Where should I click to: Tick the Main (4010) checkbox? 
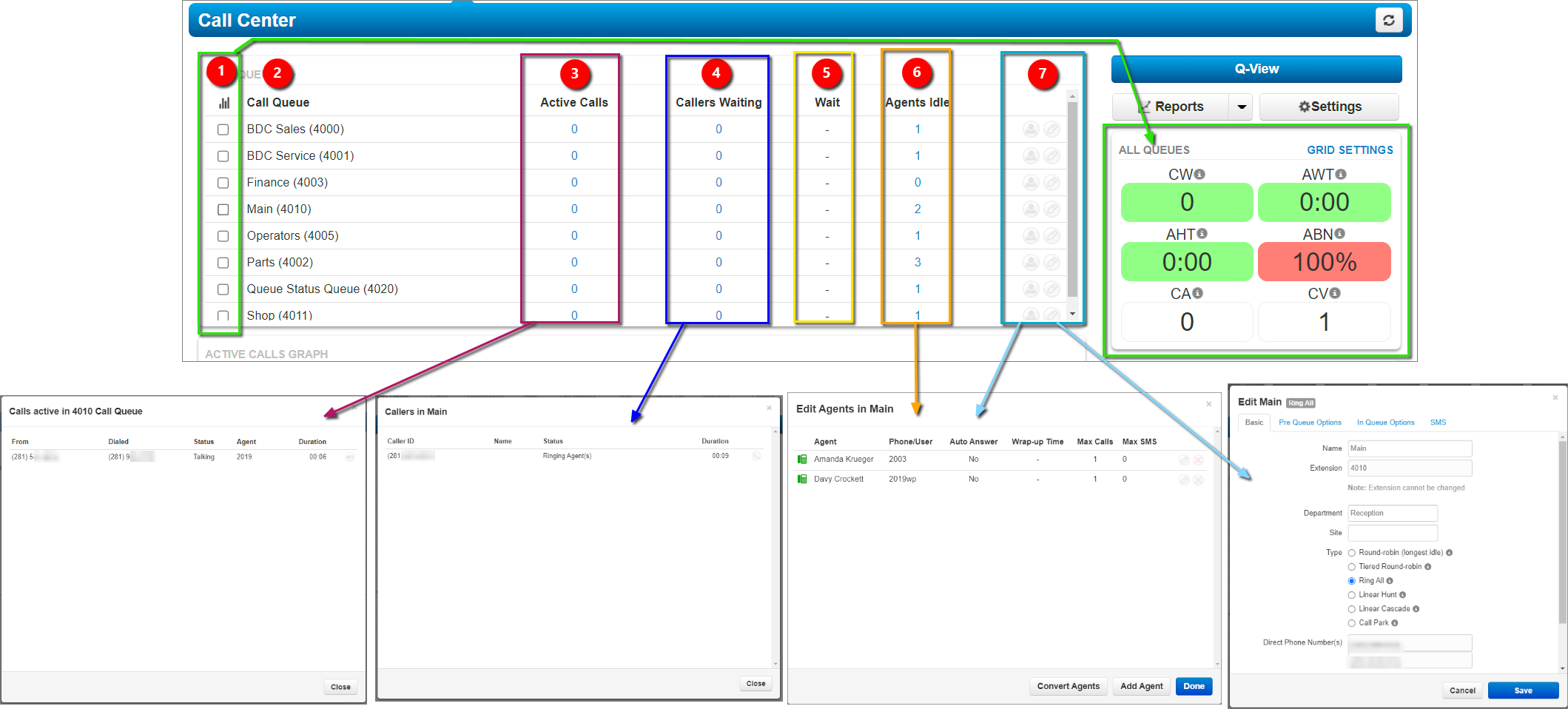[x=223, y=209]
